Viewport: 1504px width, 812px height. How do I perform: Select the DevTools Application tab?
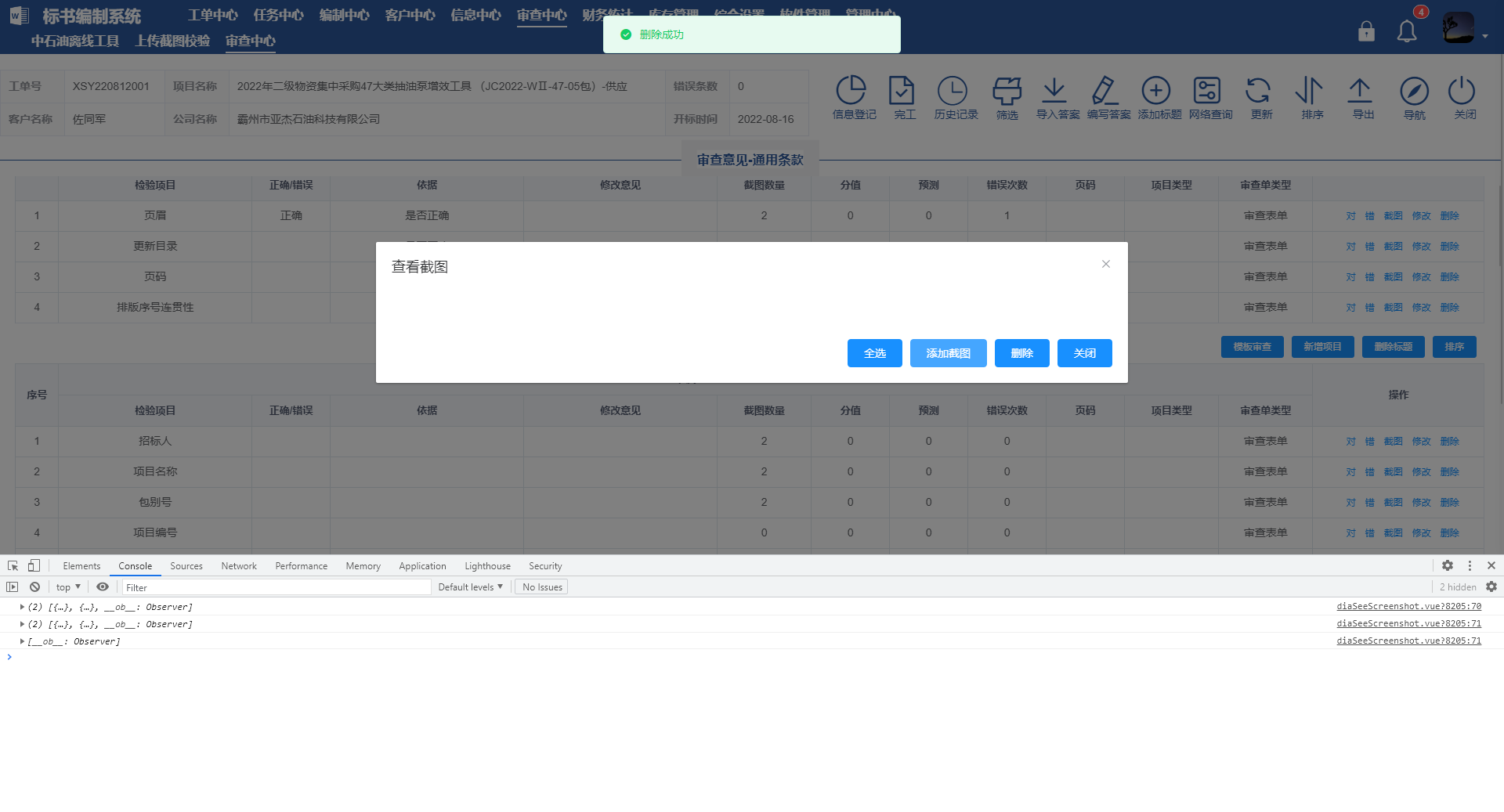pos(422,566)
